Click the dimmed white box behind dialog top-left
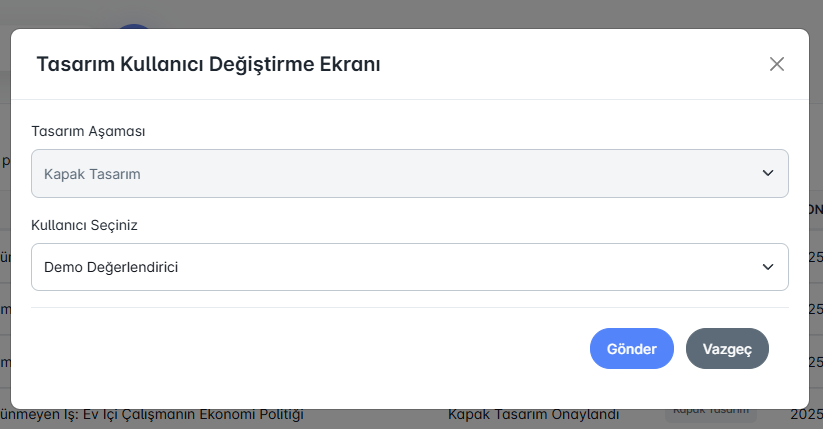The image size is (823, 429). click(50, 24)
